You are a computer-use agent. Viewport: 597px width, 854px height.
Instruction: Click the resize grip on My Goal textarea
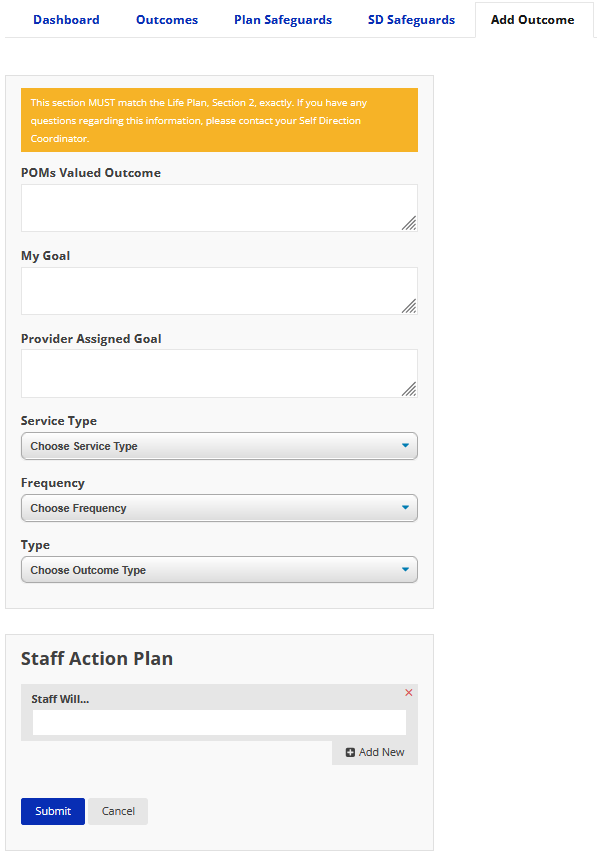tap(409, 306)
